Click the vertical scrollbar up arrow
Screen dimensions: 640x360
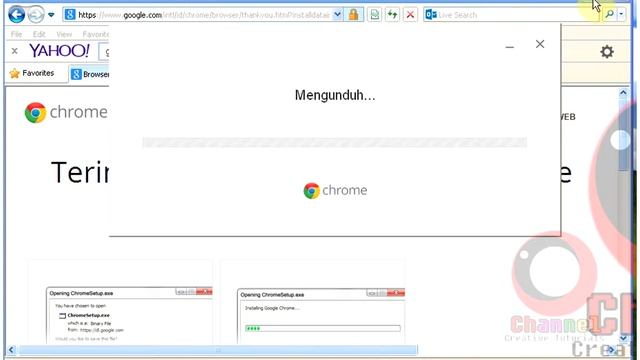623,93
